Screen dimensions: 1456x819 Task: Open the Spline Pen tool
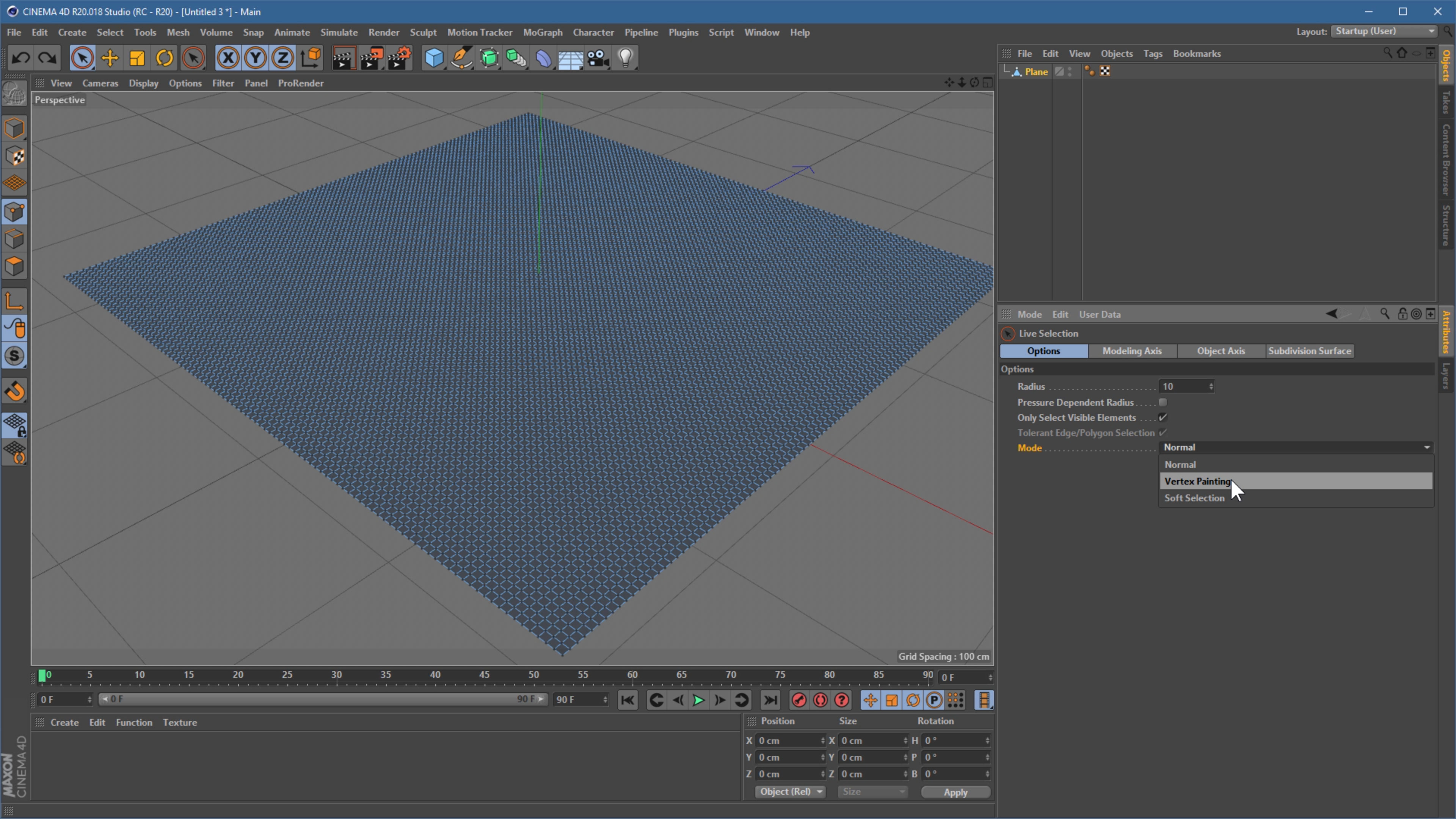tap(462, 58)
